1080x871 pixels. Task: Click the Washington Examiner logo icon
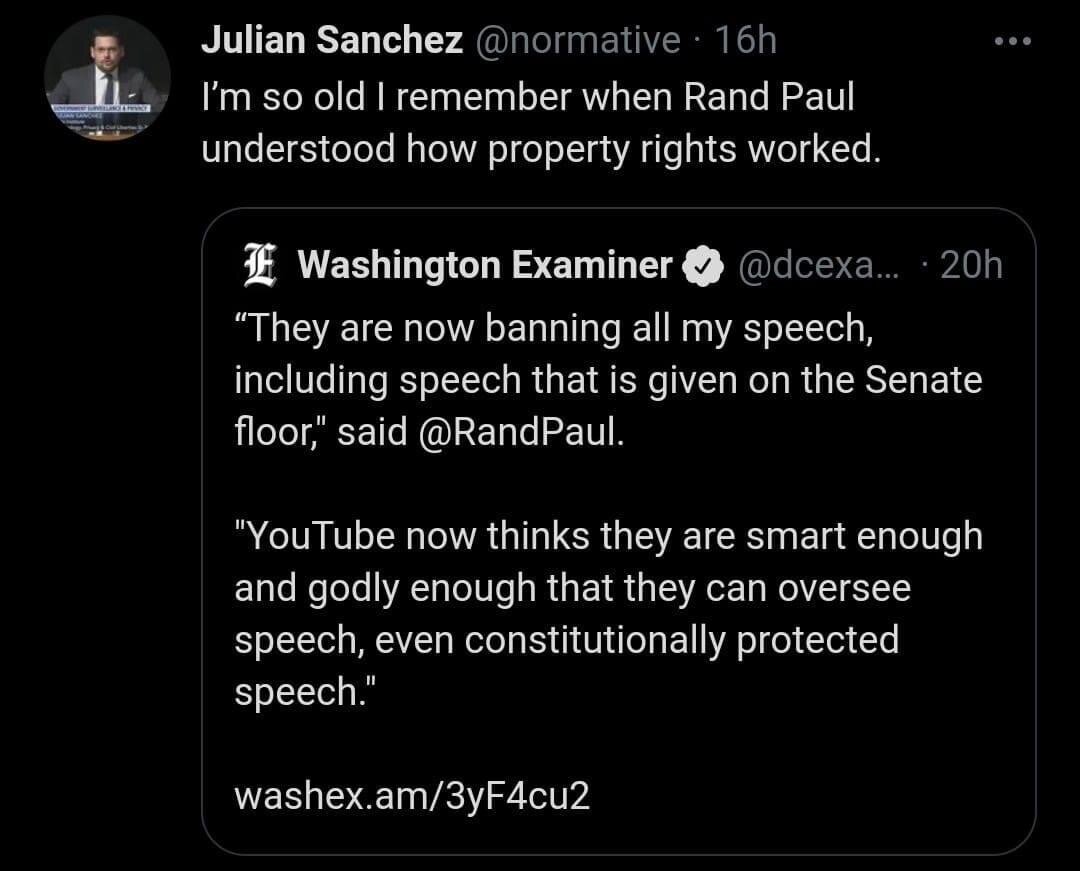click(261, 265)
